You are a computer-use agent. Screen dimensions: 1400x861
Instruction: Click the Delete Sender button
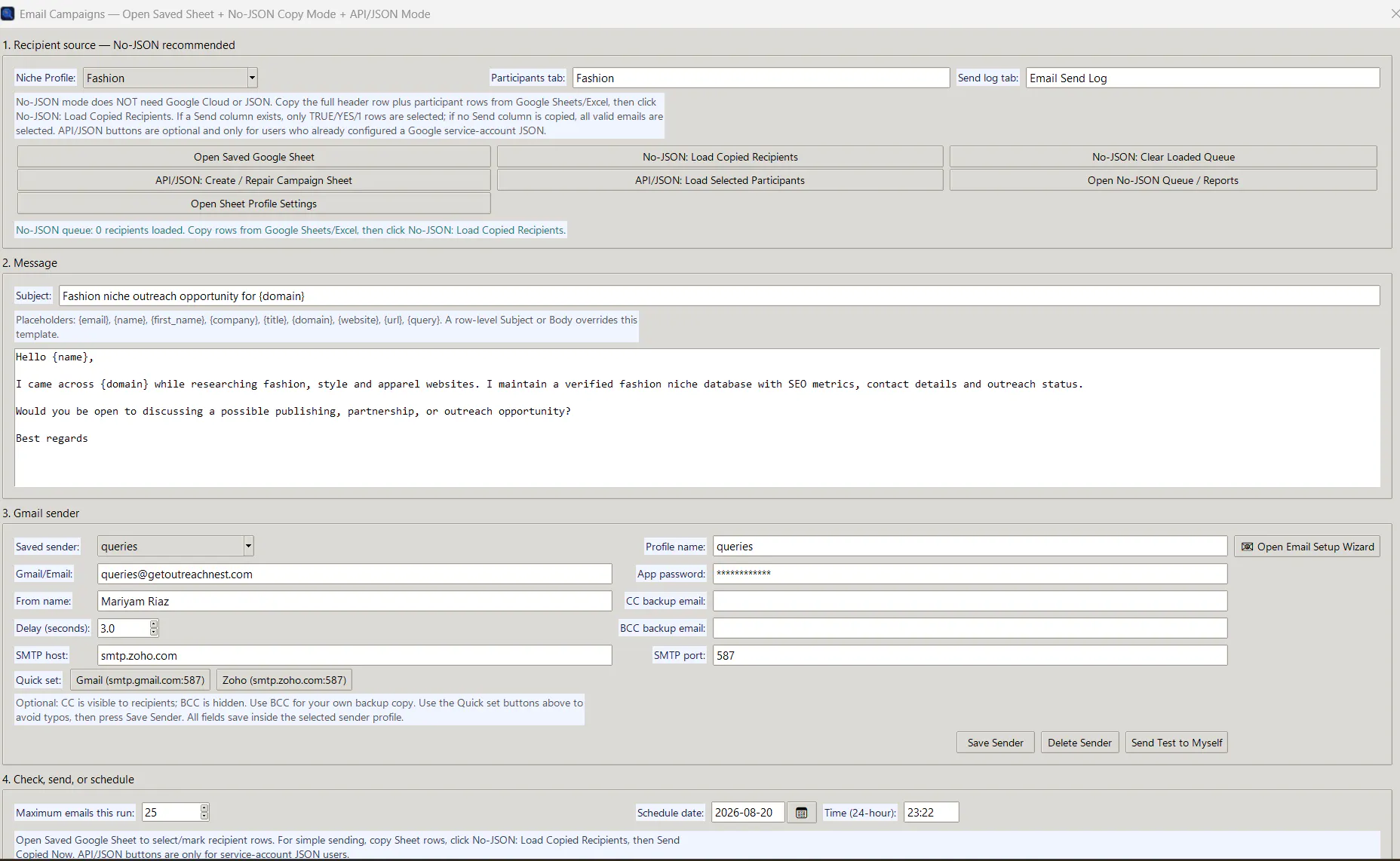pyautogui.click(x=1079, y=743)
